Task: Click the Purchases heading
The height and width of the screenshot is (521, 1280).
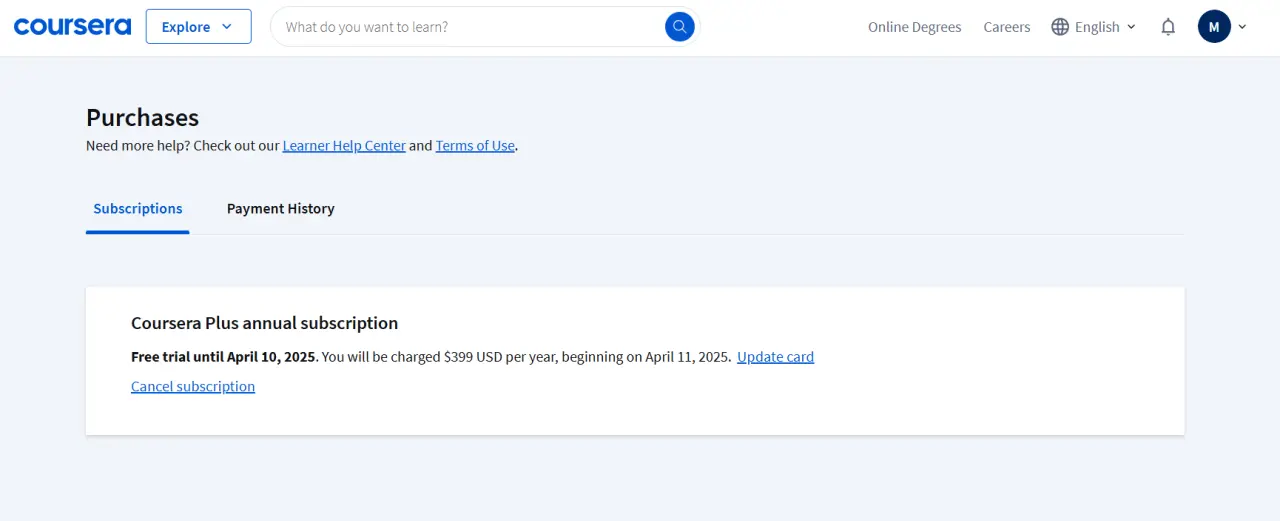Action: point(143,118)
